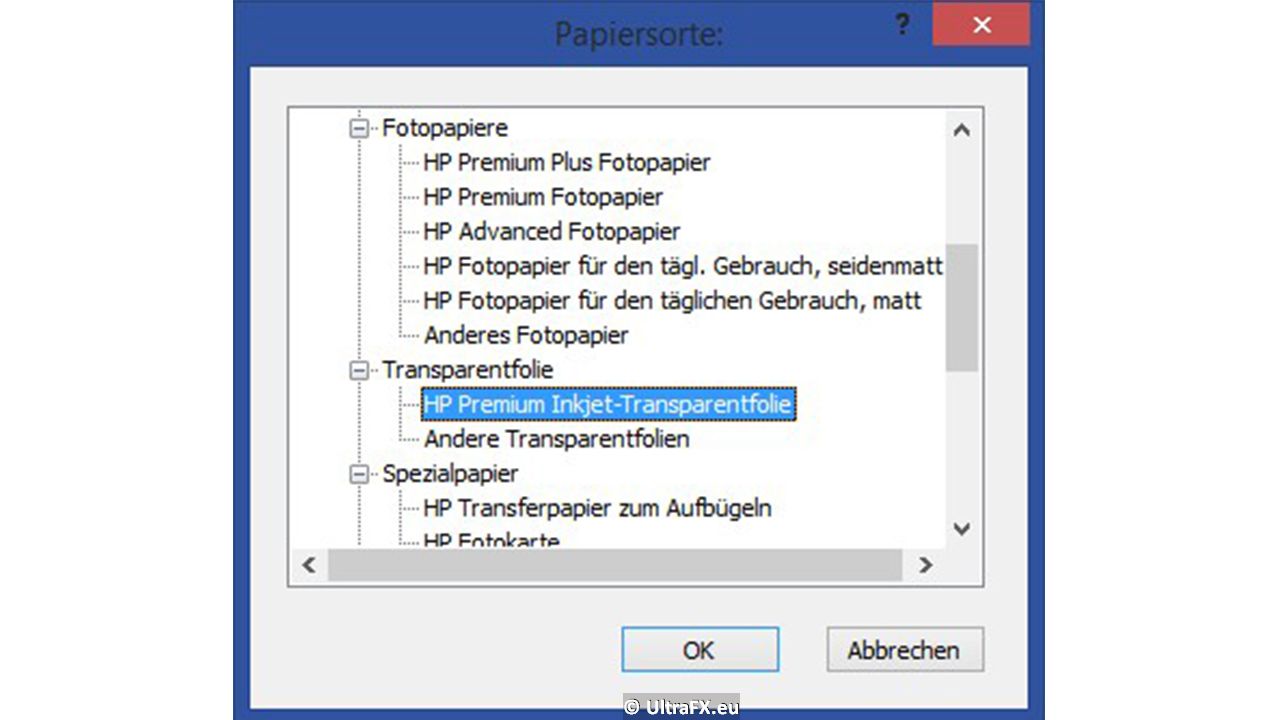Collapse the Spezialpapier tree node
Screen dimensions: 1280x720
358,474
